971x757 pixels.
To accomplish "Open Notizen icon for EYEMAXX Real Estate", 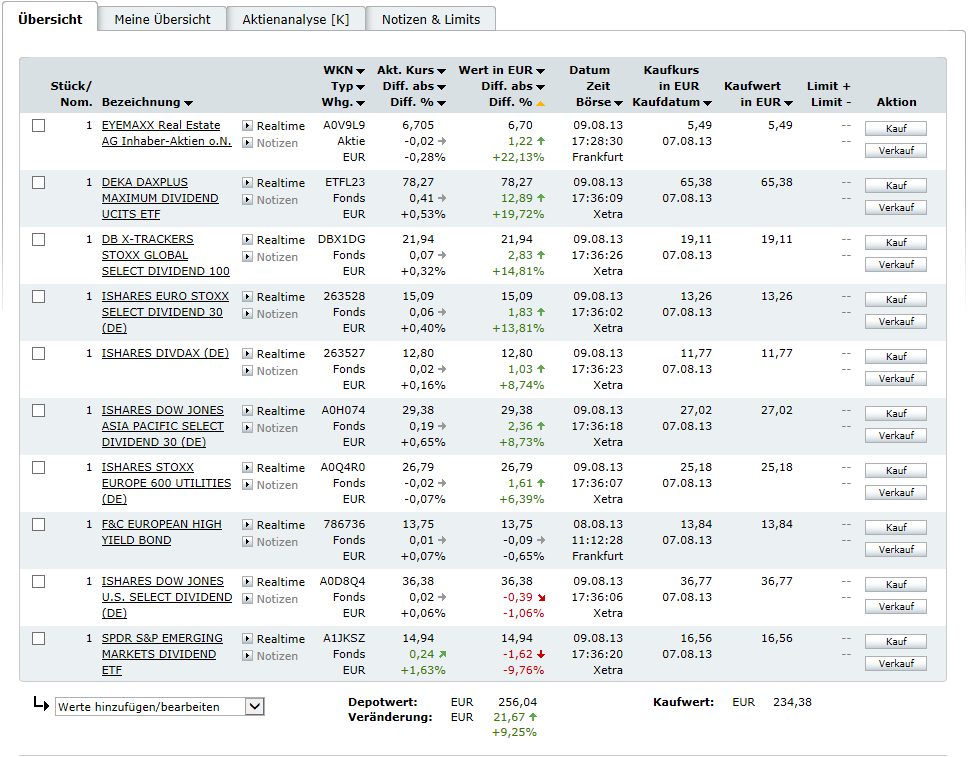I will (247, 143).
